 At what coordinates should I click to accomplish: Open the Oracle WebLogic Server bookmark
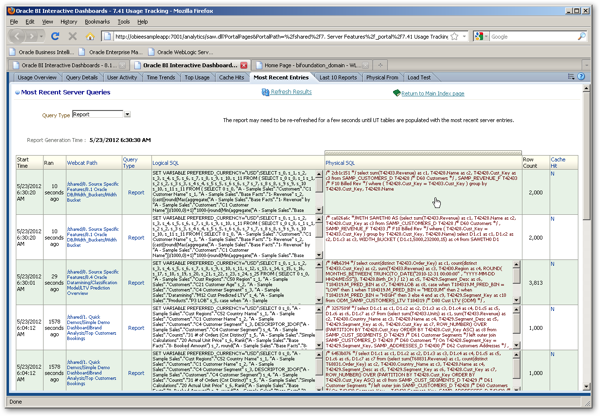click(181, 52)
